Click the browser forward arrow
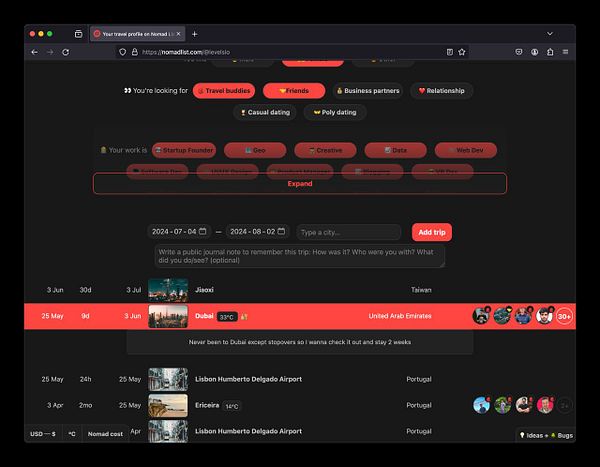 click(50, 52)
